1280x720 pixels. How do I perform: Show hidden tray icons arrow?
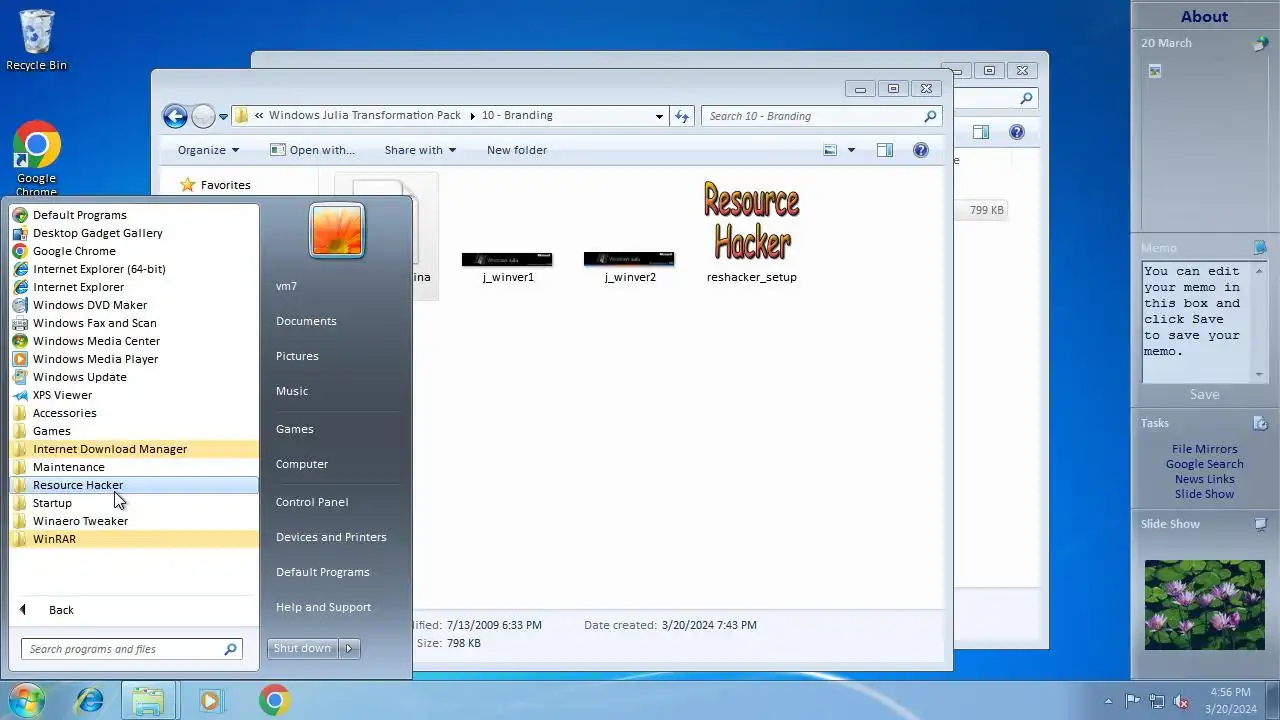(x=1108, y=701)
